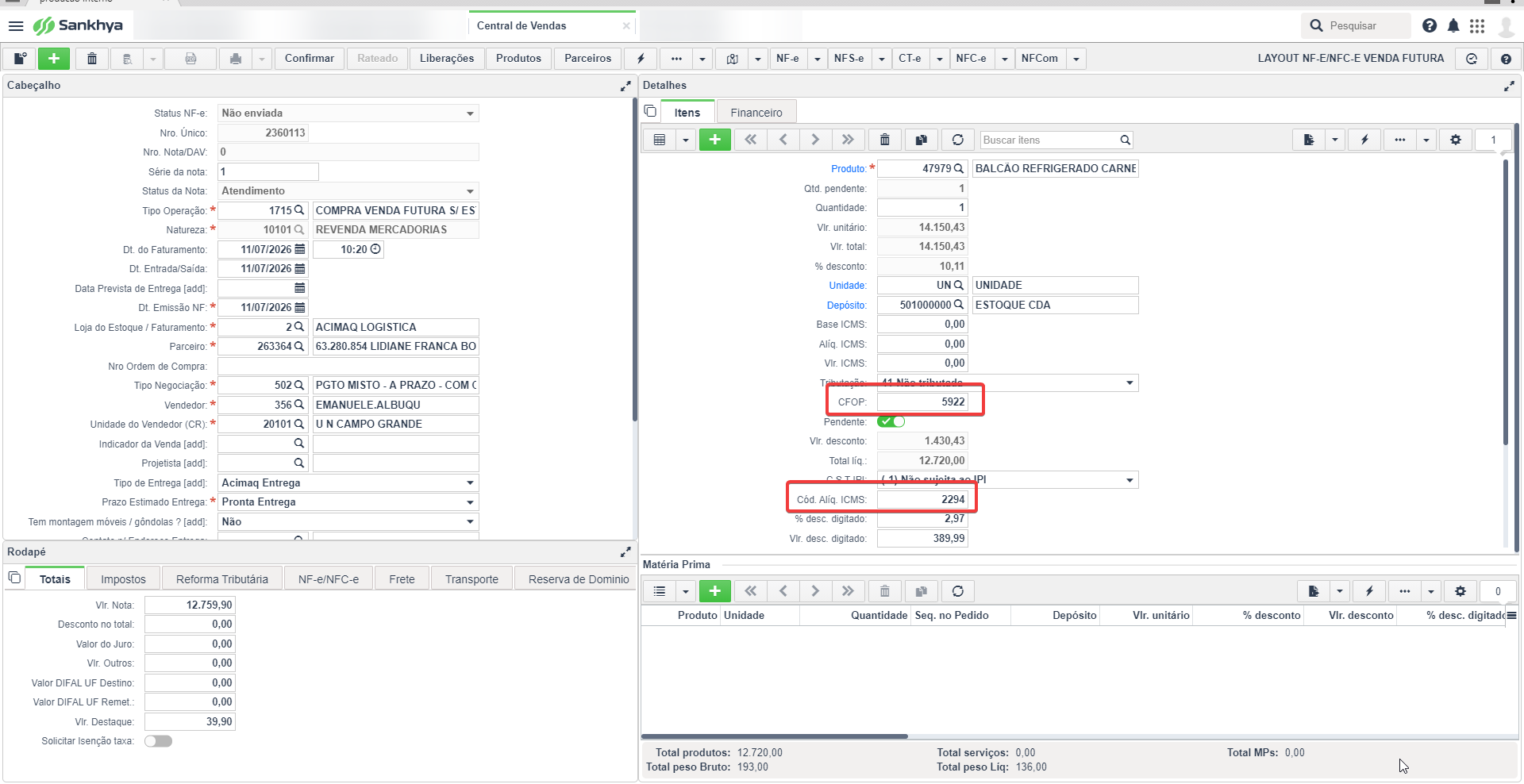Open Matéria Prima columns menu icon
The height and width of the screenshot is (784, 1524).
pyautogui.click(x=1511, y=616)
